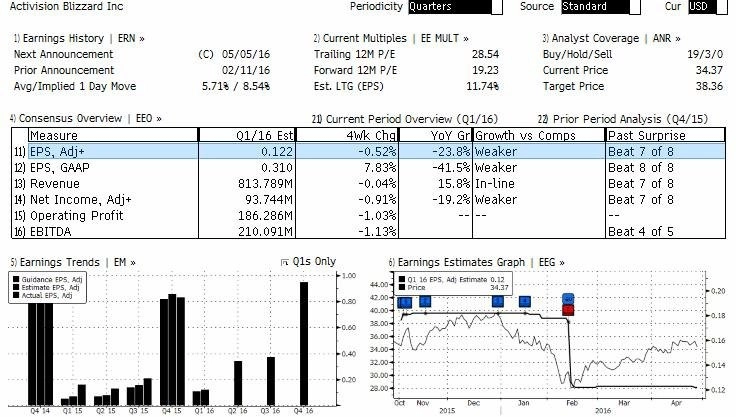Image resolution: width=736 pixels, height=417 pixels.
Task: Click blue event marker above November
Action: point(425,301)
